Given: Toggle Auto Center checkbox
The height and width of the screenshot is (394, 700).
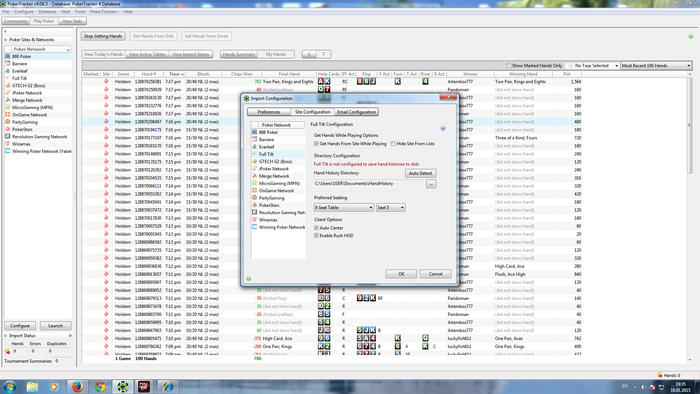Looking at the screenshot, I should (316, 228).
